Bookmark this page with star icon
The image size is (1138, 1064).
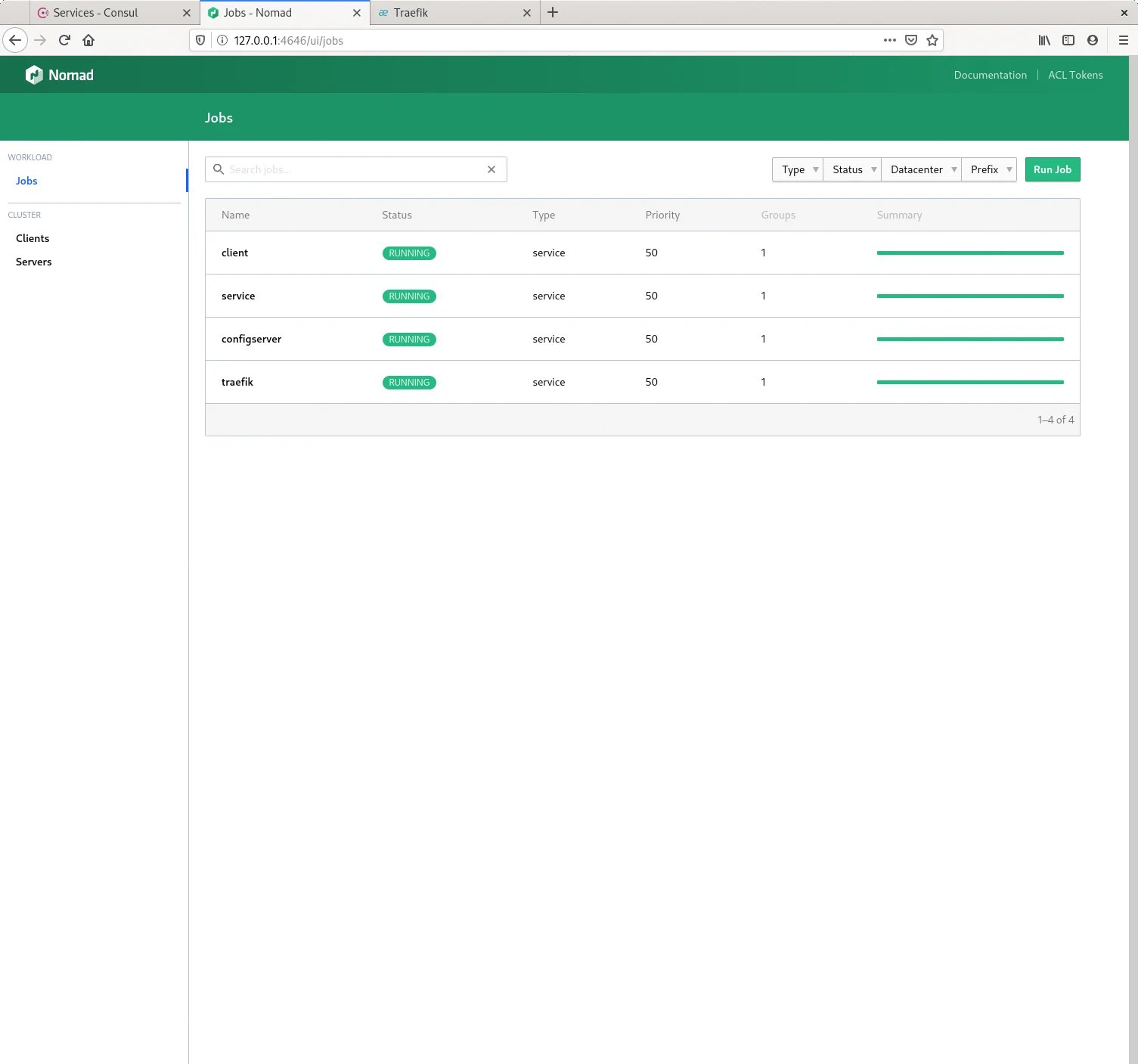pos(932,40)
